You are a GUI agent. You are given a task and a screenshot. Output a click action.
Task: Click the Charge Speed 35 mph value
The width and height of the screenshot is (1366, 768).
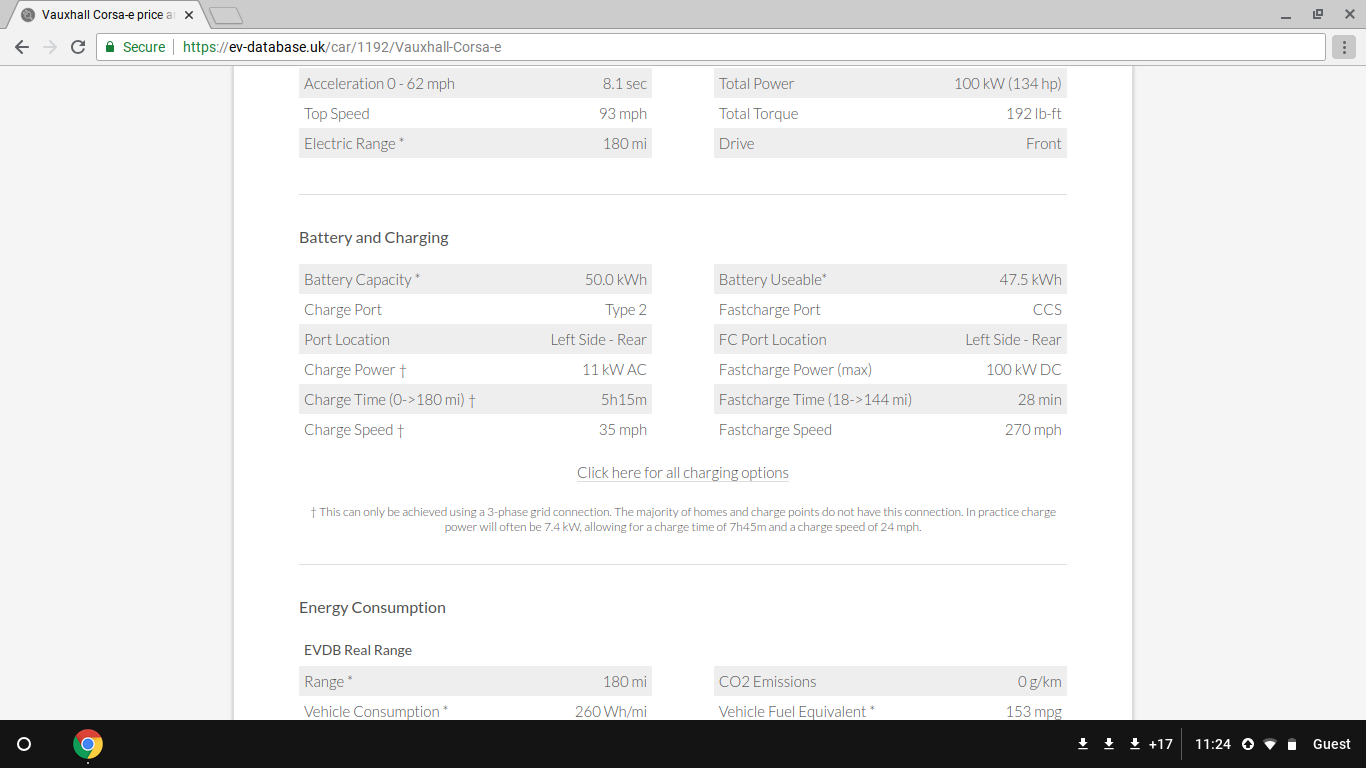point(623,430)
